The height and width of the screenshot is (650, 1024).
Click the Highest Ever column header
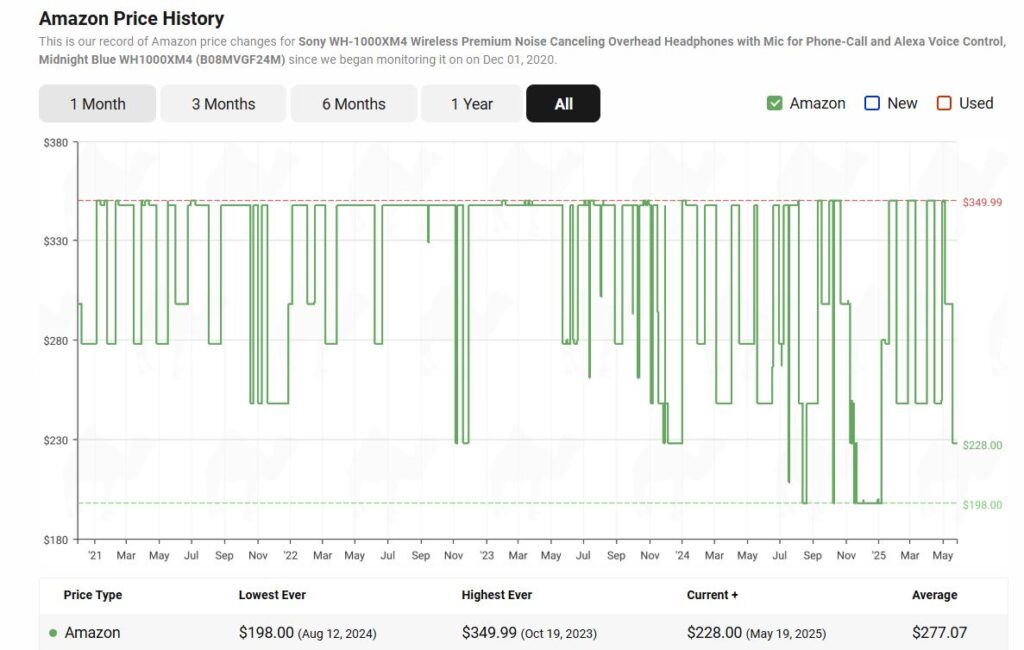click(x=497, y=595)
